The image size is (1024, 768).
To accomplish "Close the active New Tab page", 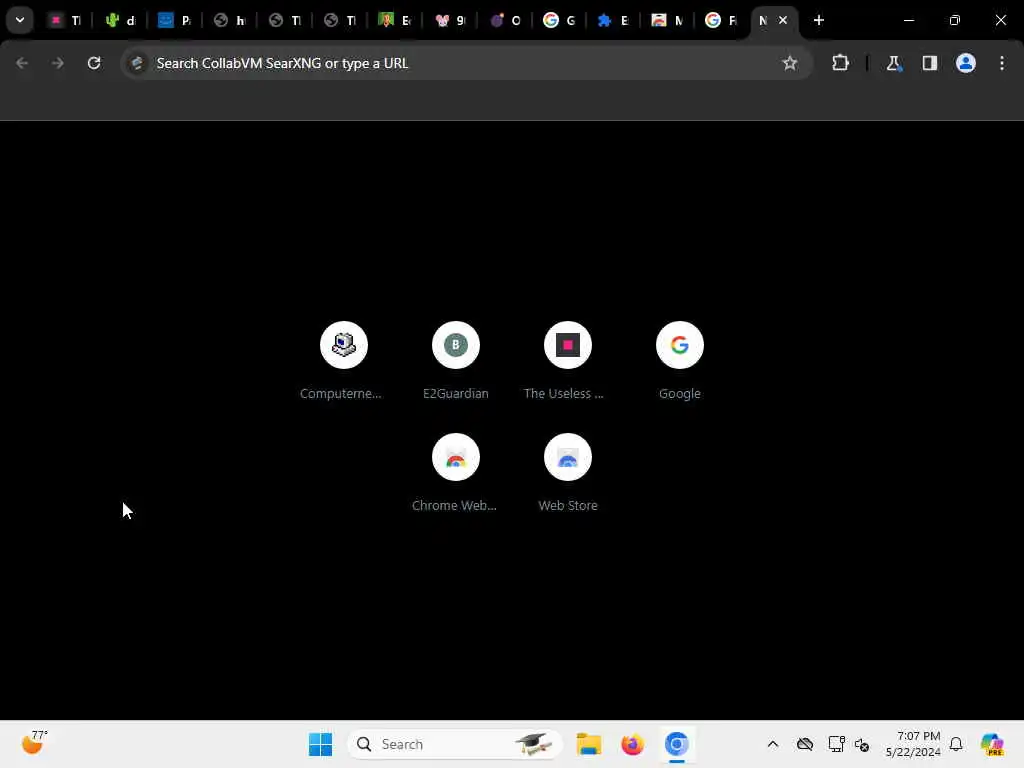I will (783, 20).
